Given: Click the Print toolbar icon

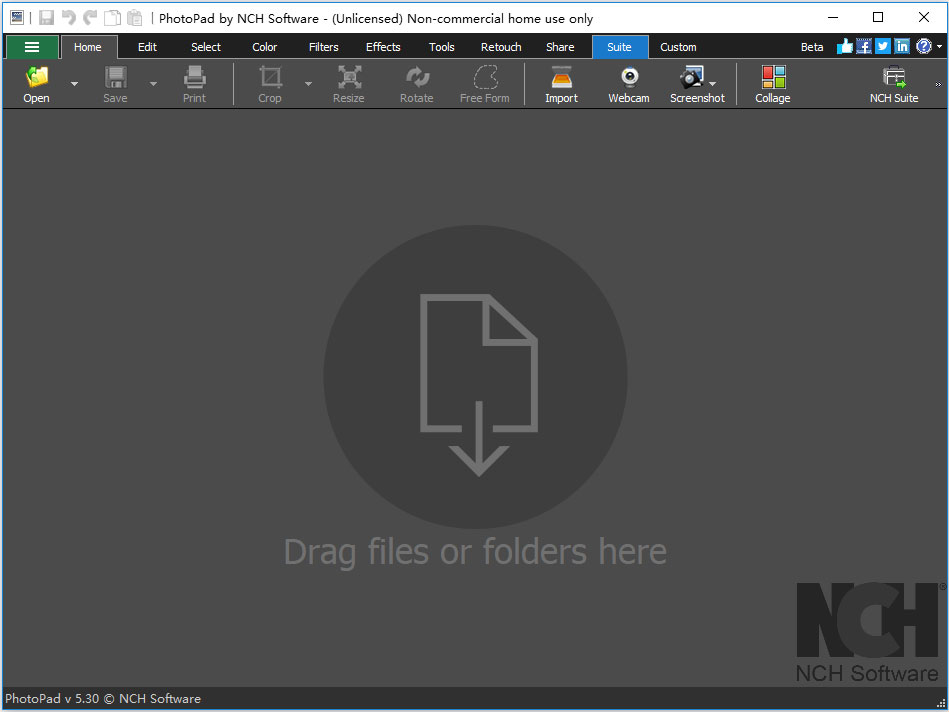Looking at the screenshot, I should coord(194,77).
